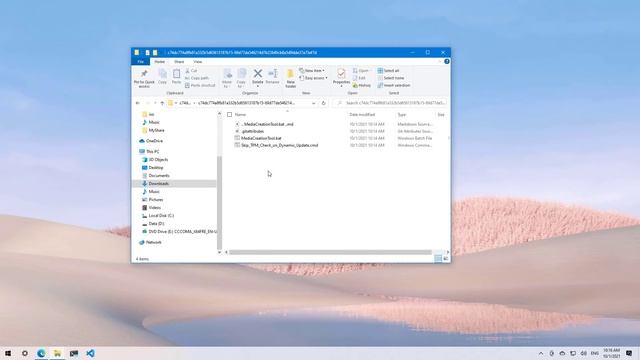Open Microsoft Edge from taskbar
This screenshot has width=640, height=360.
[x=41, y=353]
